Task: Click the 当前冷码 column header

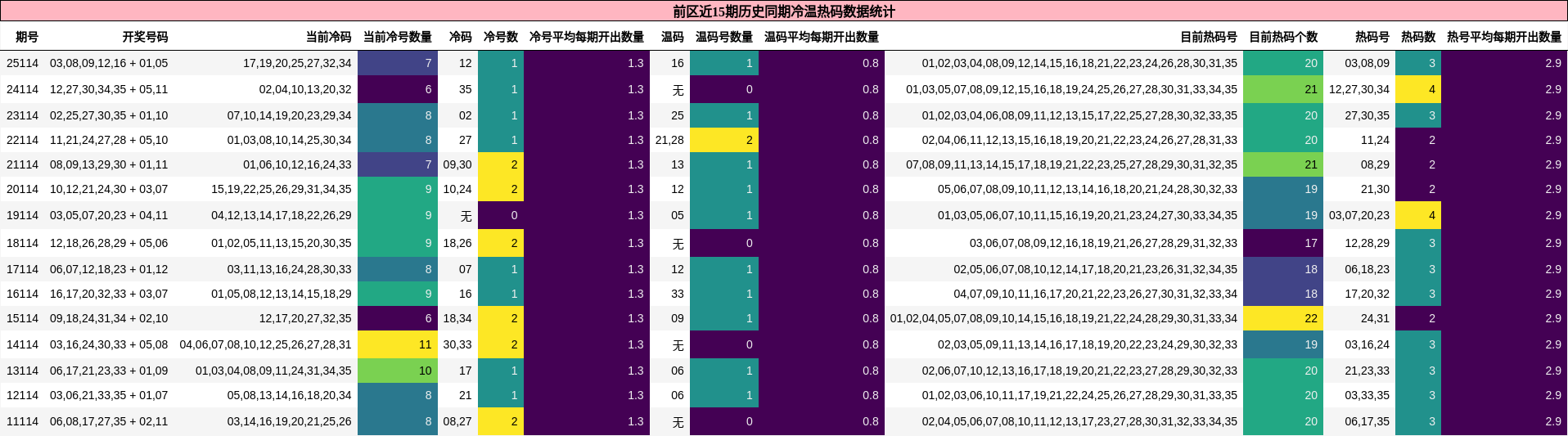Action: [328, 37]
